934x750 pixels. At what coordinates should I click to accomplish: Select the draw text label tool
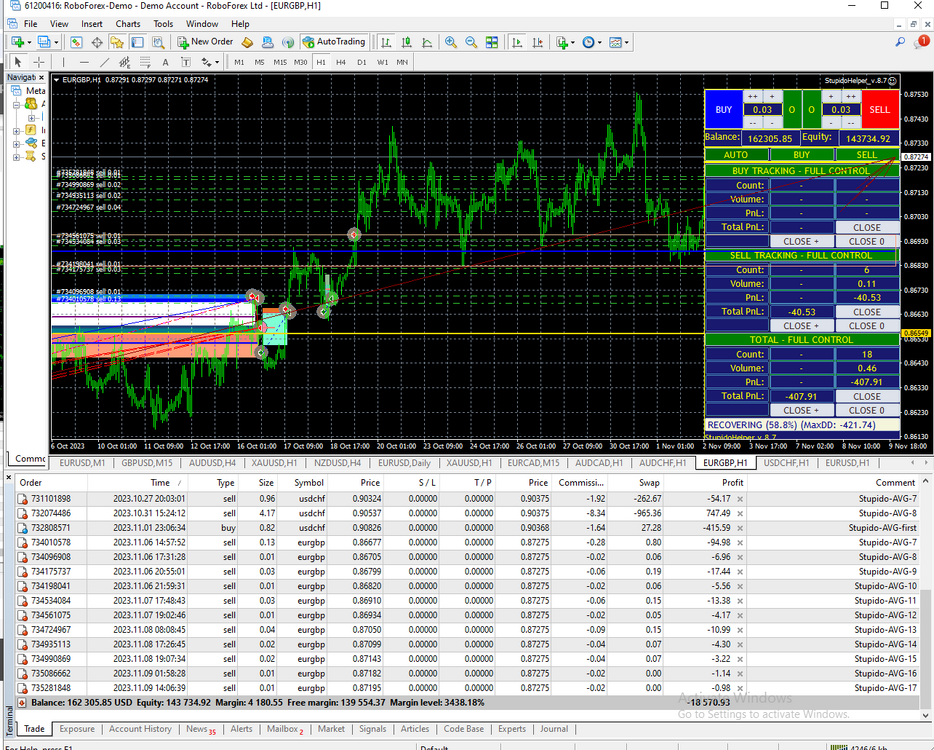click(186, 62)
